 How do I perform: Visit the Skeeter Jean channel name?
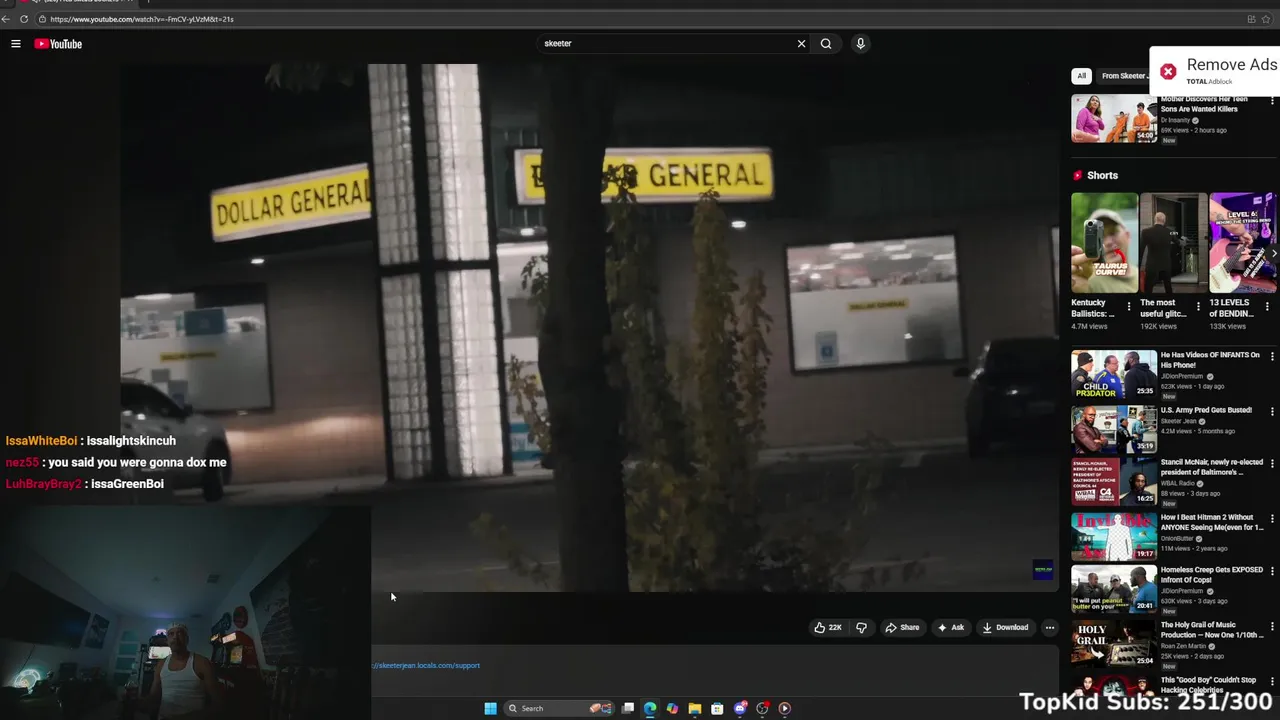pos(1178,421)
